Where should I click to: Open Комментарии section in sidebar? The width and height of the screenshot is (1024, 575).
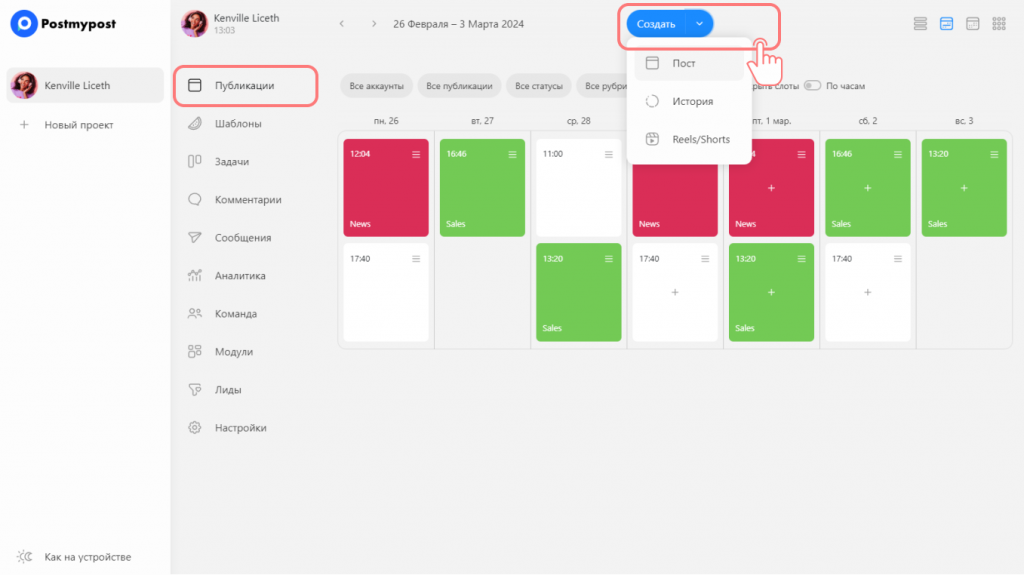pyautogui.click(x=247, y=200)
